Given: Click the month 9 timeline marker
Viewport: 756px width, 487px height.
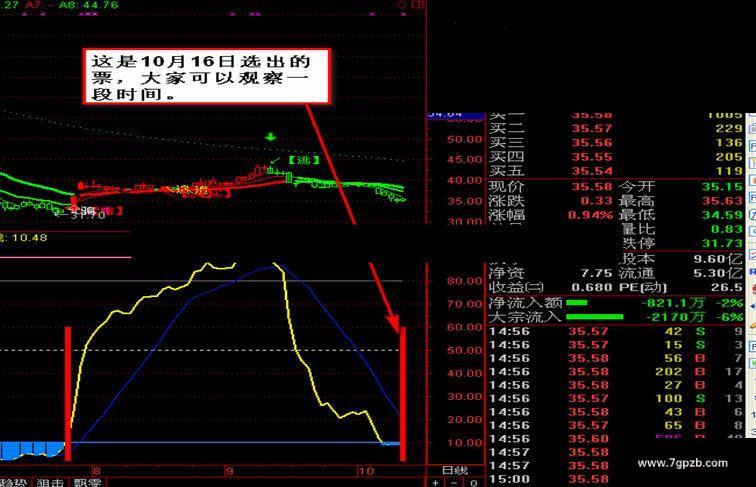Looking at the screenshot, I should [x=230, y=471].
